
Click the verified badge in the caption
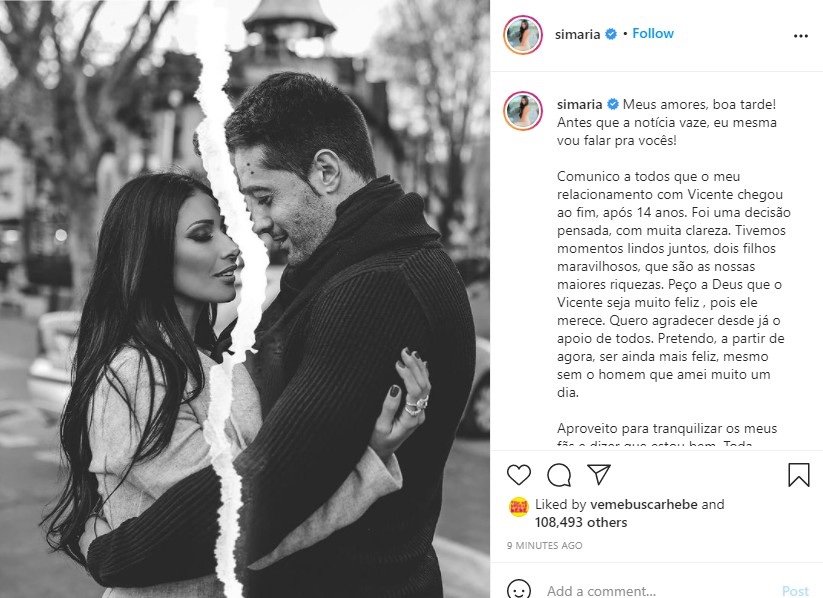(x=613, y=104)
